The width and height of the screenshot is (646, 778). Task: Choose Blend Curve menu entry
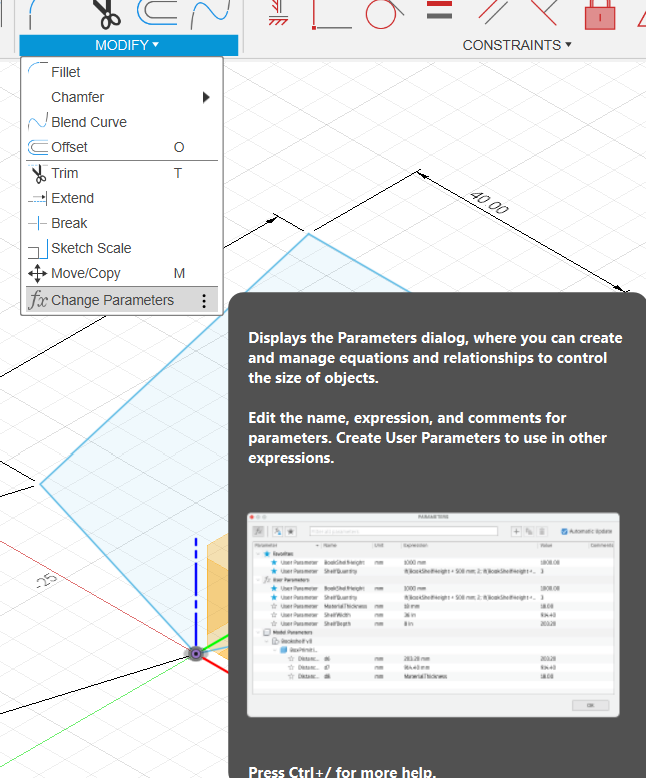click(122, 122)
